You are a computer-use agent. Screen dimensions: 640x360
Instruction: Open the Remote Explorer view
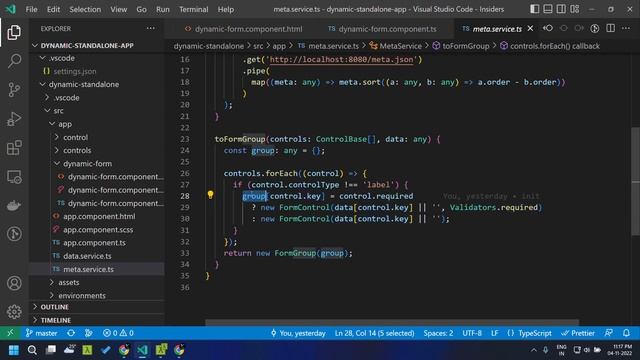(14, 177)
